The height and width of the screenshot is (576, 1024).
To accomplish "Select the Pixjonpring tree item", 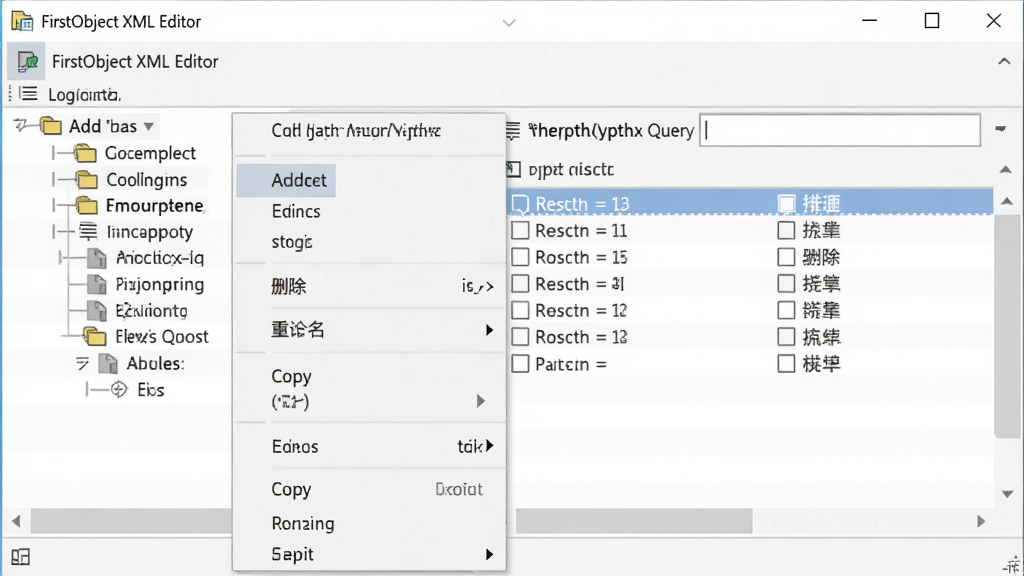I will pos(160,284).
